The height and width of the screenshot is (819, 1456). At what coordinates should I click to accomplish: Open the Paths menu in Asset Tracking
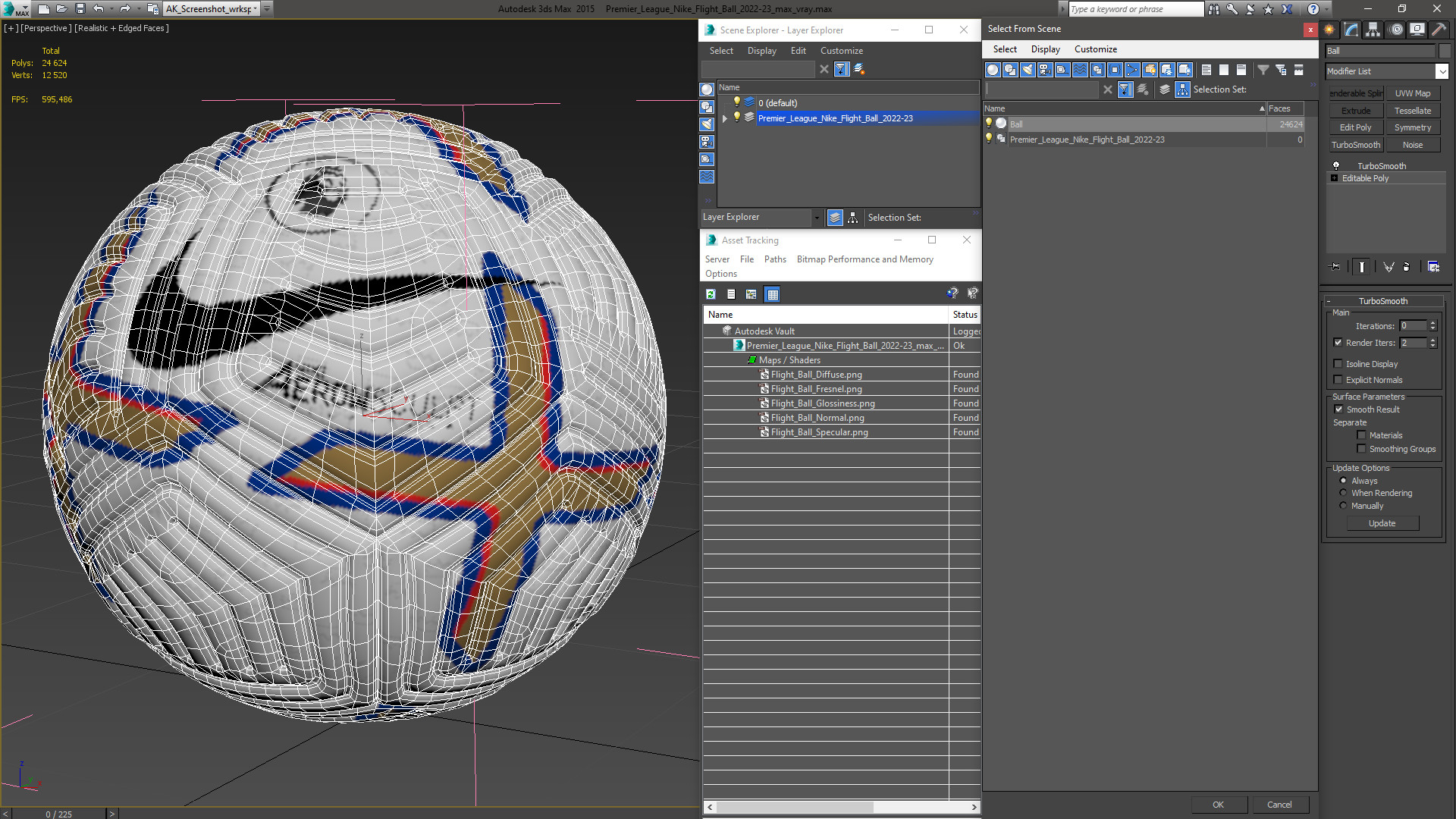coord(775,259)
